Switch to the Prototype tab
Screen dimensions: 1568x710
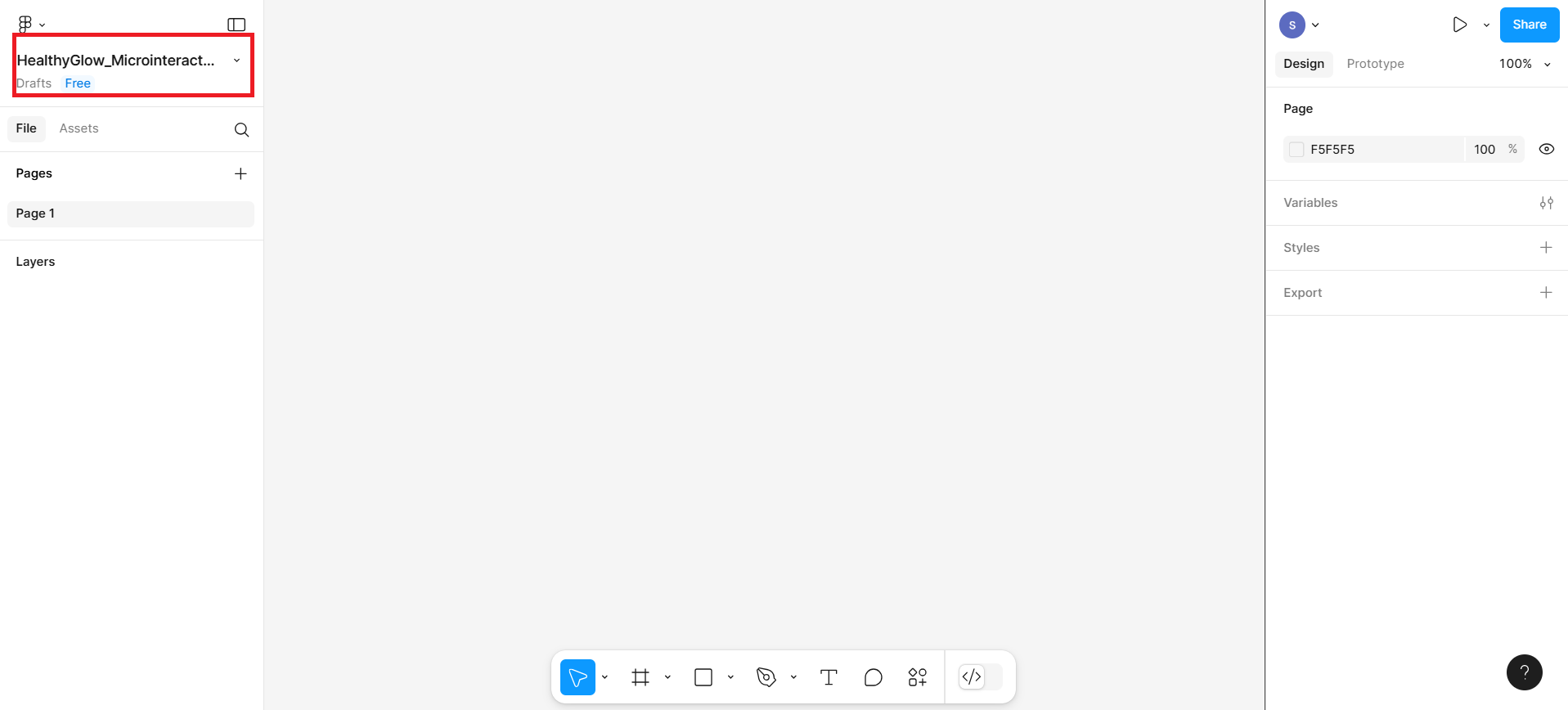(1375, 64)
